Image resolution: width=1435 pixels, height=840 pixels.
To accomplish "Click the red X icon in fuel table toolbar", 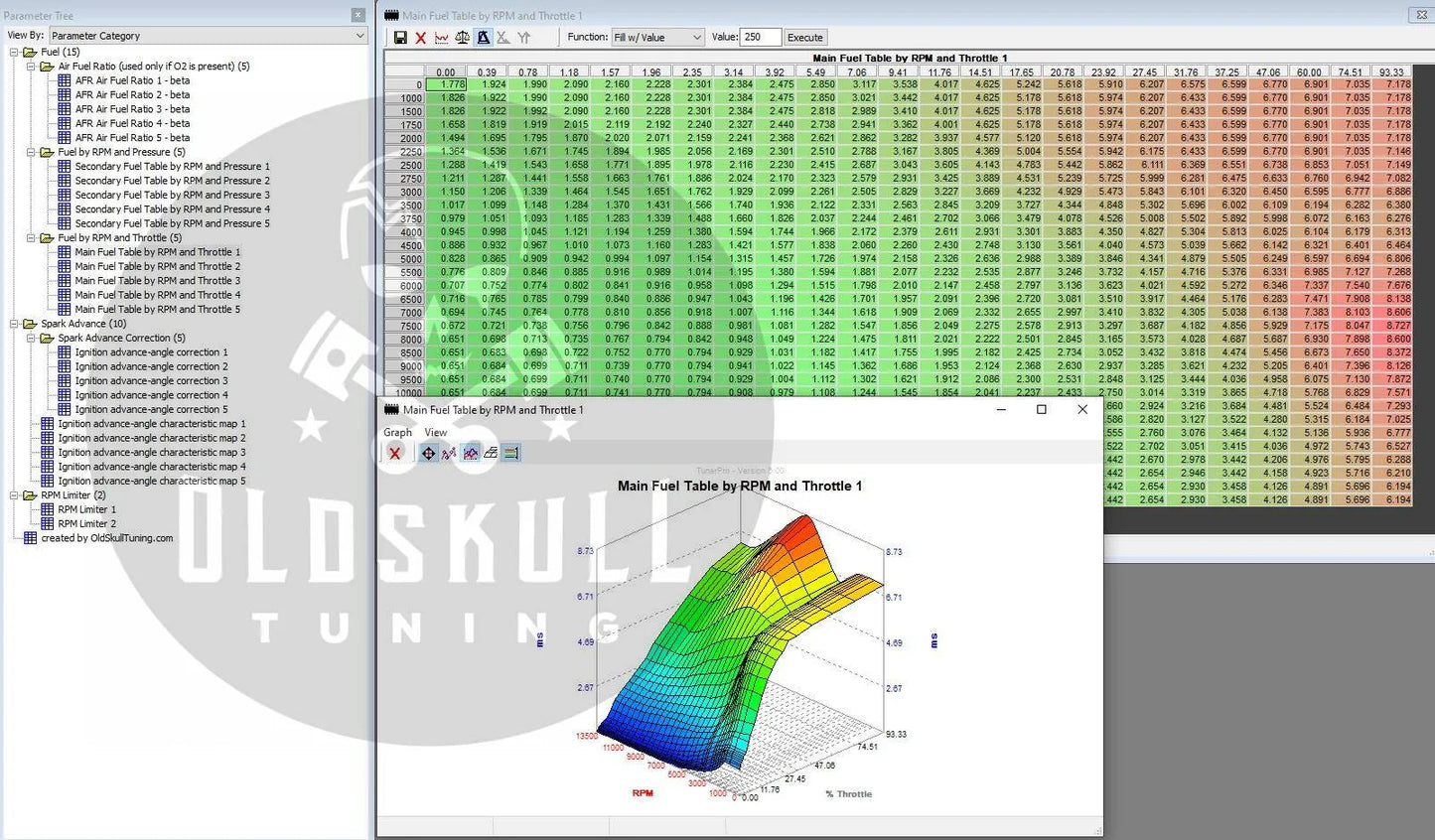I will tap(421, 38).
